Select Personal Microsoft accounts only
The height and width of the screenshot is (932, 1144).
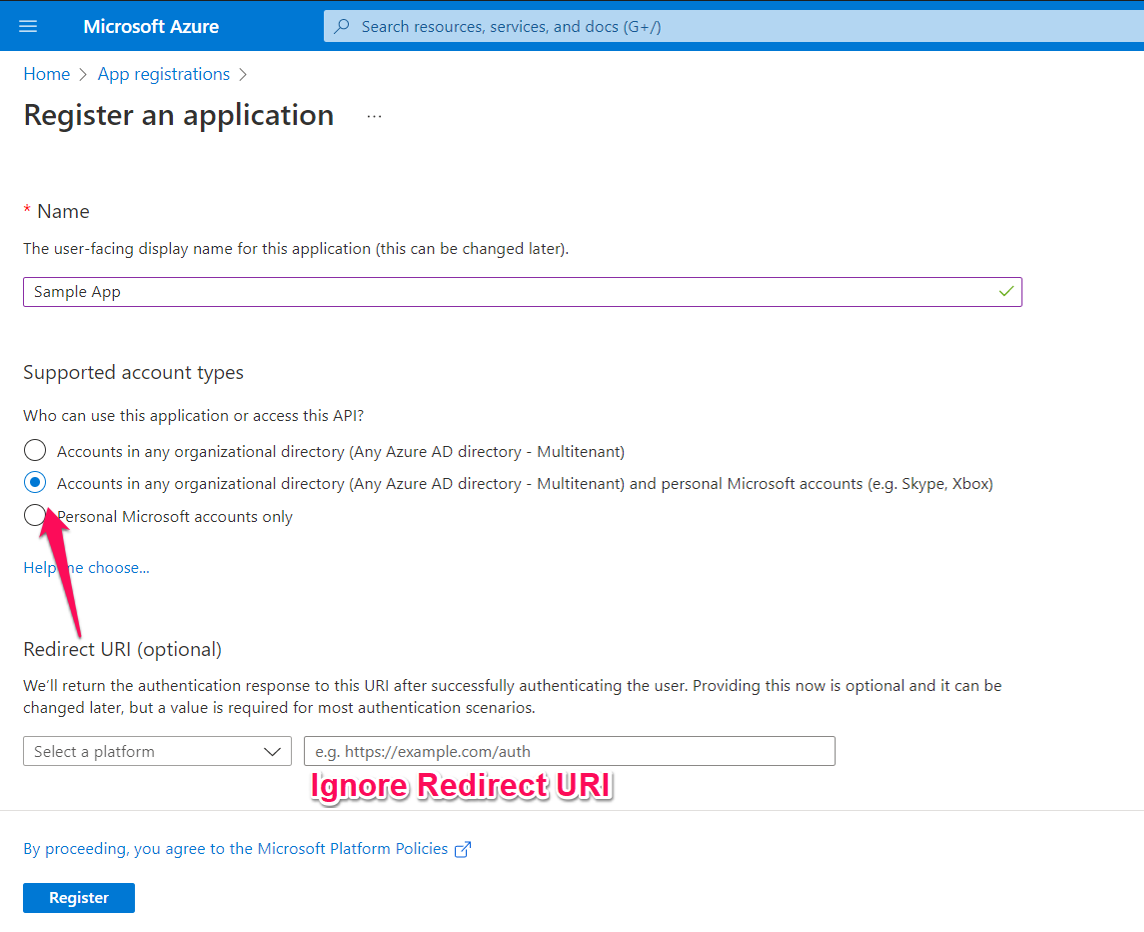click(x=35, y=516)
